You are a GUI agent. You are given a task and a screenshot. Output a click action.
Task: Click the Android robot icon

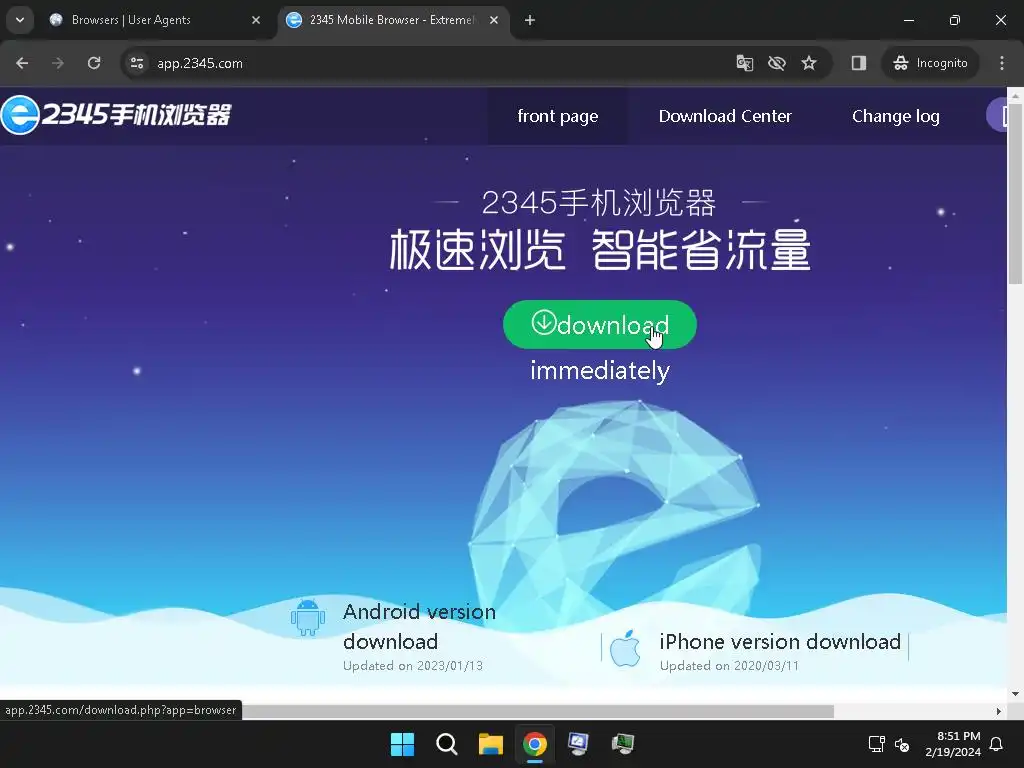click(x=308, y=617)
